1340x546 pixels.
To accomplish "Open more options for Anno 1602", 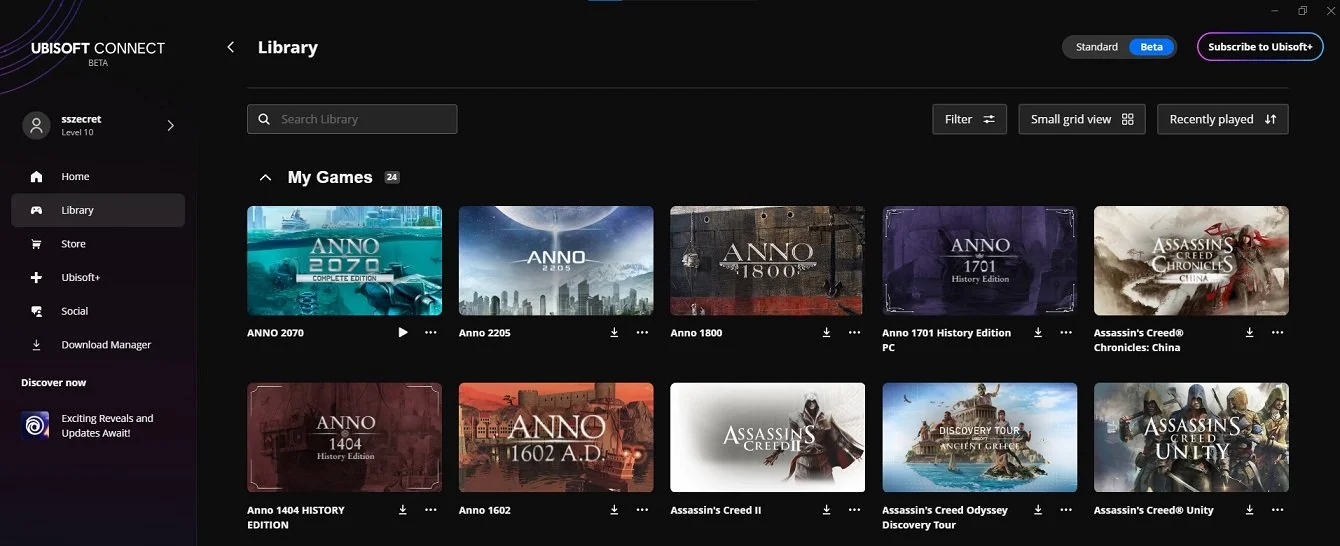I will tap(643, 509).
